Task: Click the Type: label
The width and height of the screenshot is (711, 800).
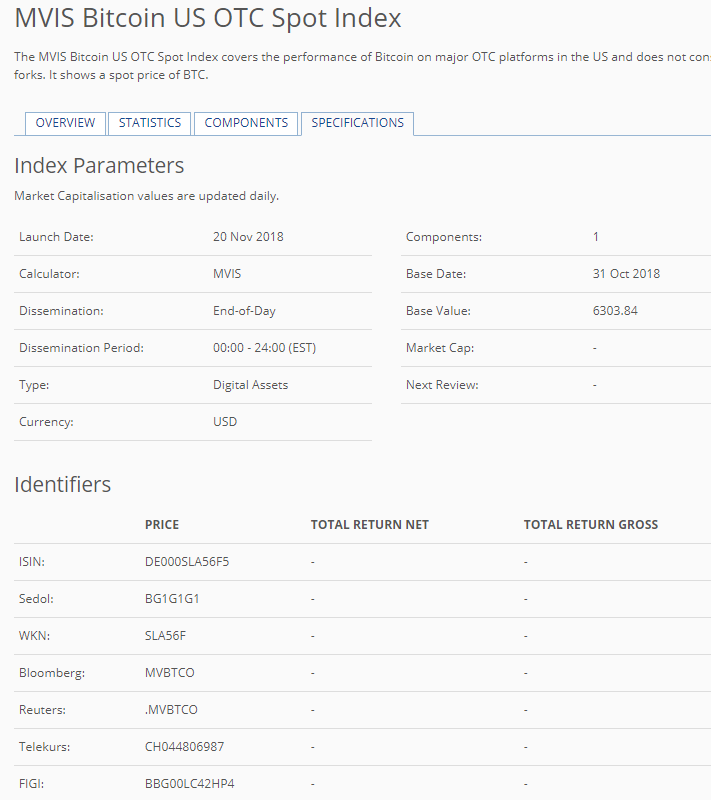Action: click(34, 385)
